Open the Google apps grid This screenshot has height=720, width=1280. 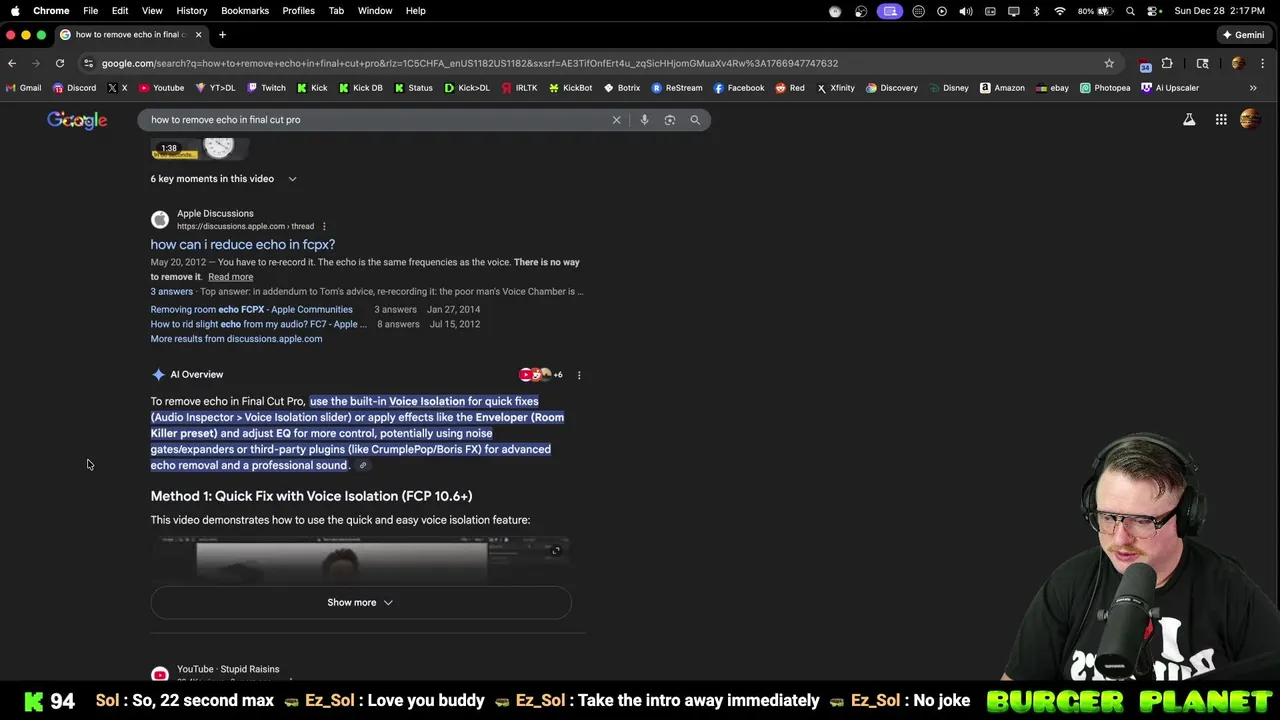1221,120
